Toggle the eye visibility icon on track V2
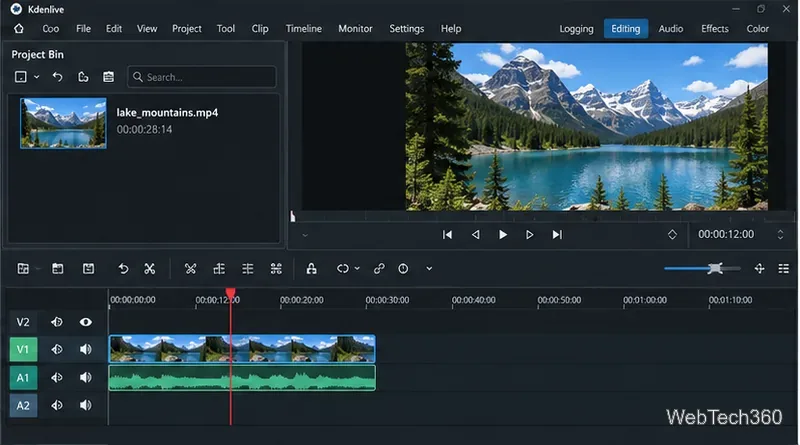Viewport: 800px width, 445px height. 86,322
